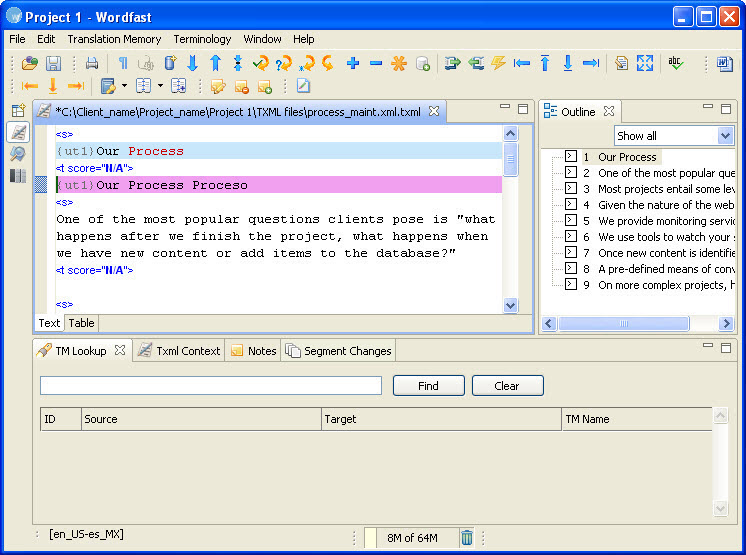
Task: Click the yellow note with pencil icon
Action: tap(218, 86)
